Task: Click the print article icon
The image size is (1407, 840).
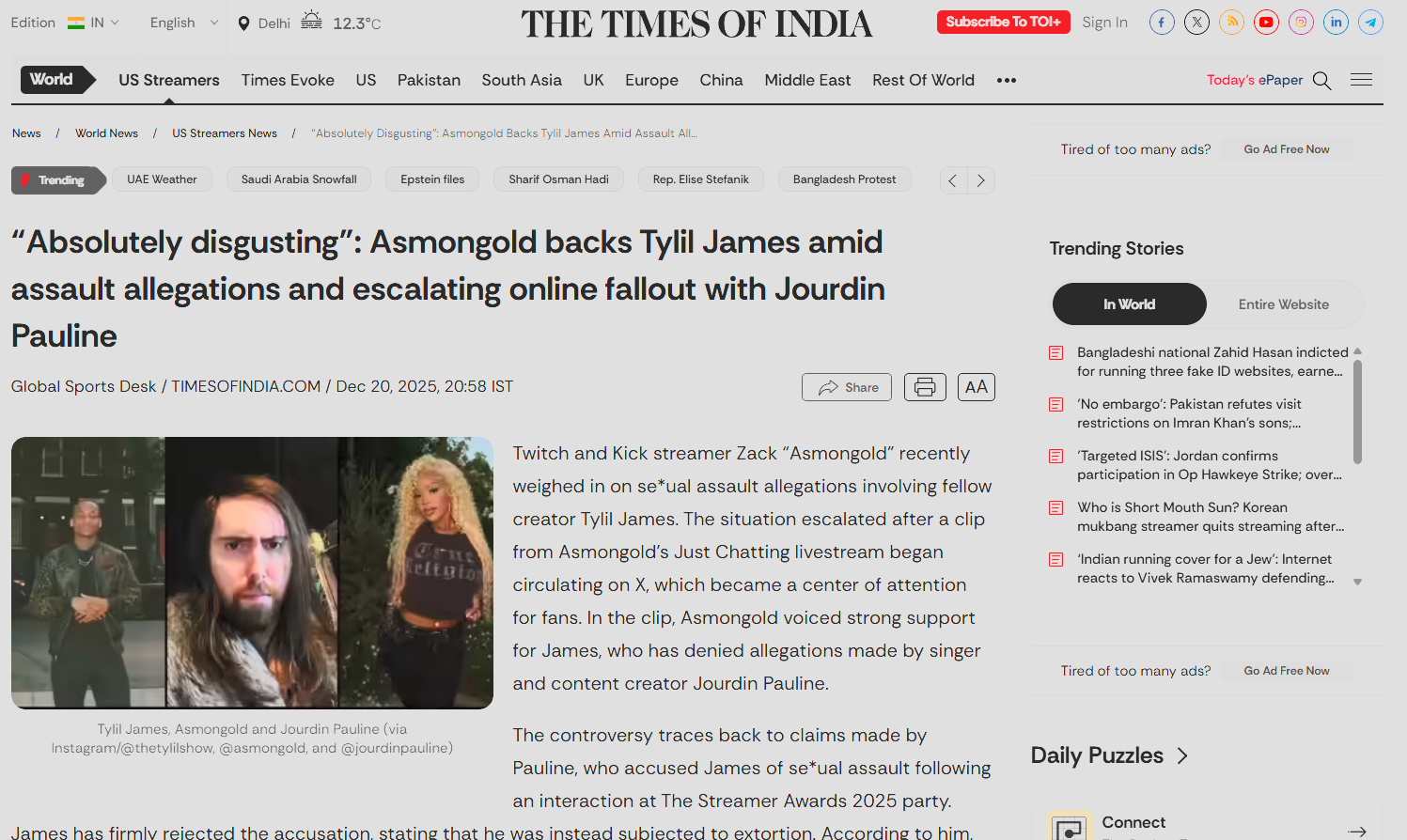Action: (x=925, y=387)
